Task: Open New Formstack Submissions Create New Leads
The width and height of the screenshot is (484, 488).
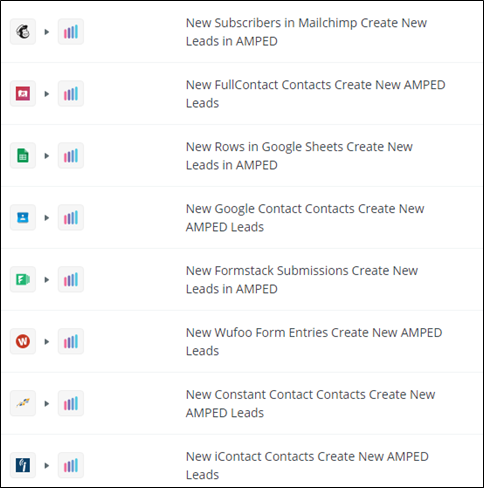Action: (302, 279)
